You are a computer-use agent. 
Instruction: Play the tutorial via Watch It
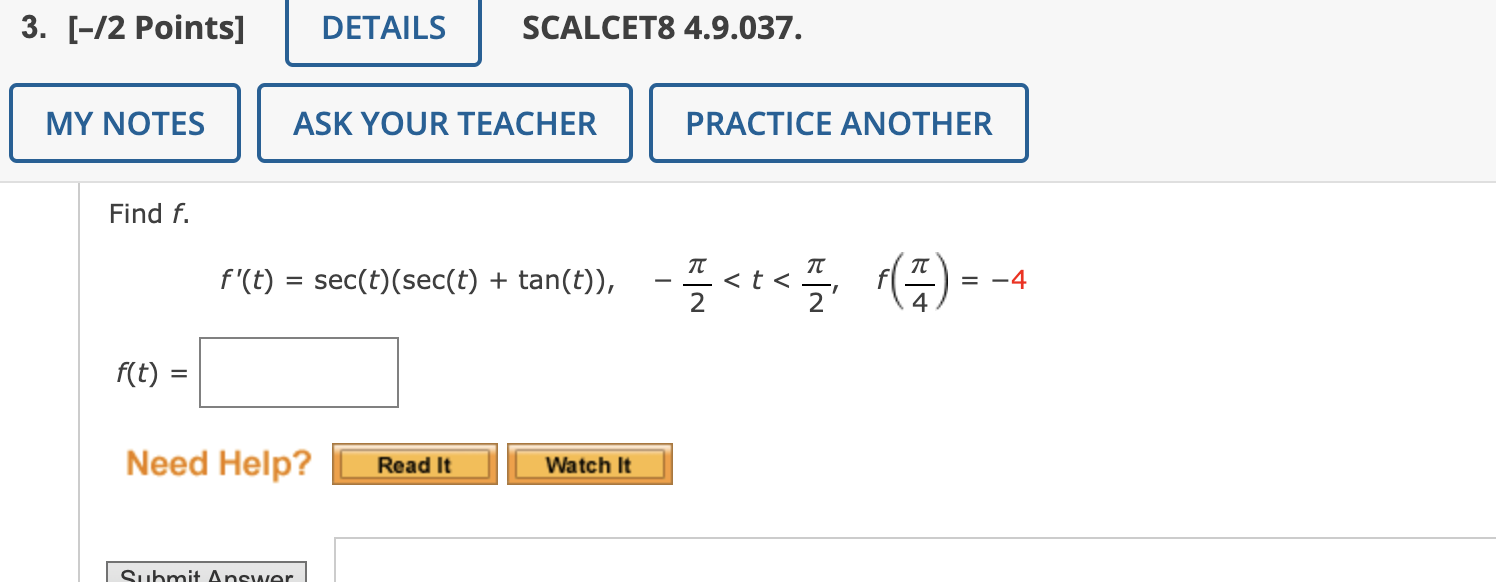pyautogui.click(x=589, y=463)
